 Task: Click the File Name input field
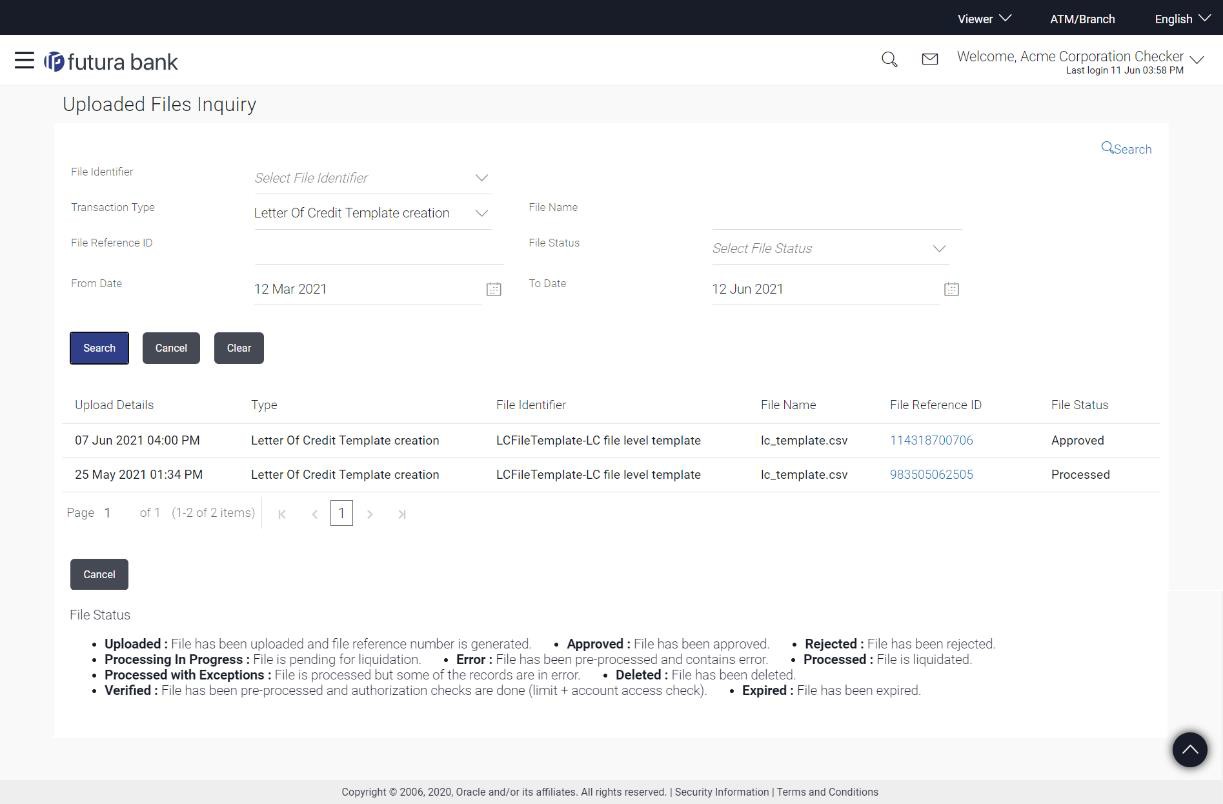tap(837, 213)
